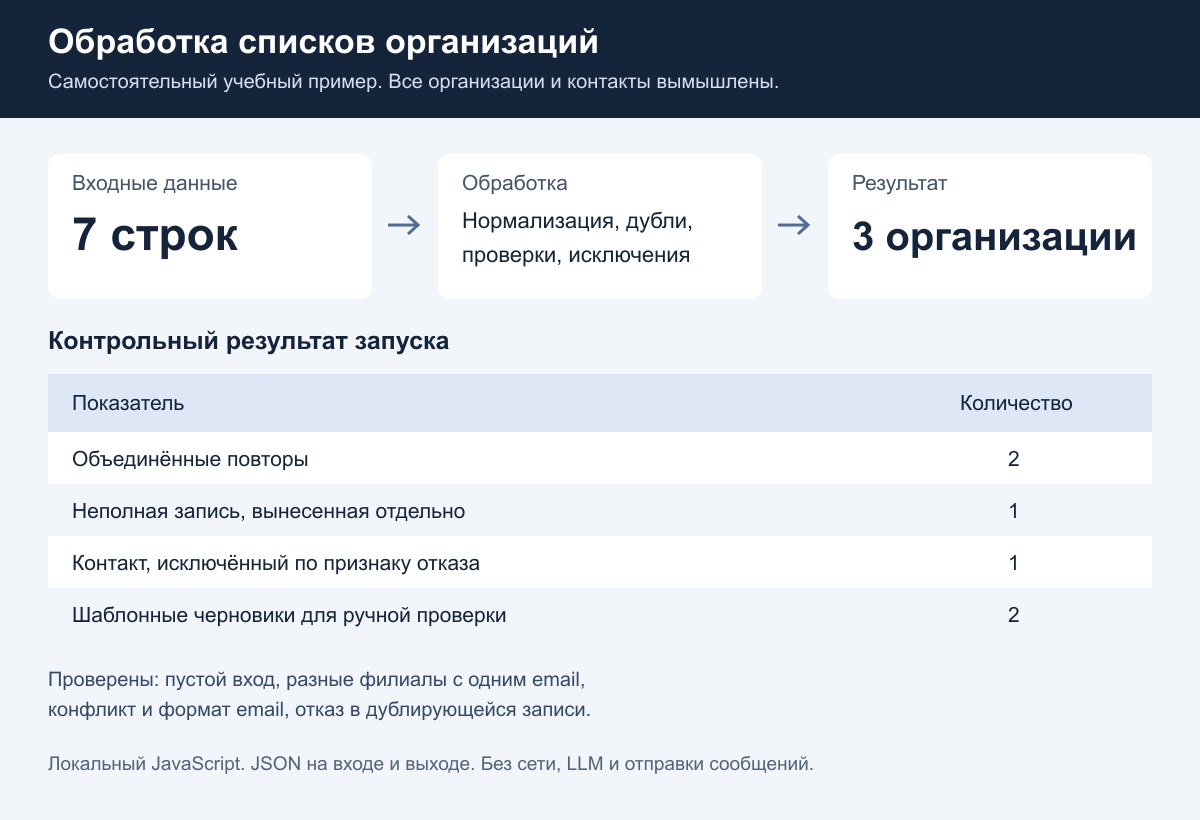Click the title "Обработка списков организаций"

[323, 44]
